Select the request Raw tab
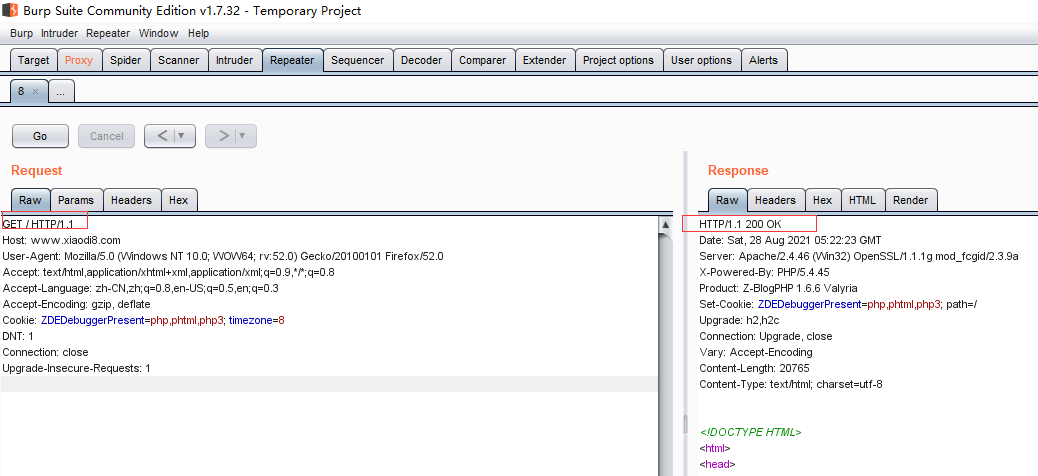 pos(30,200)
